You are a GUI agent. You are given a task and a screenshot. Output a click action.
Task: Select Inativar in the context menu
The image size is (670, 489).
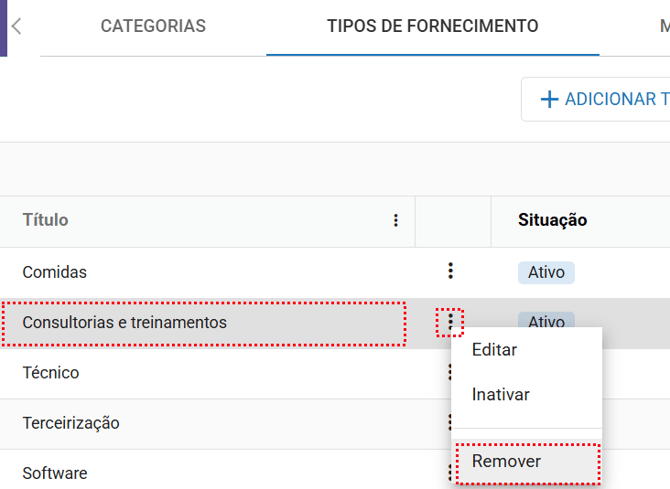[x=500, y=395]
